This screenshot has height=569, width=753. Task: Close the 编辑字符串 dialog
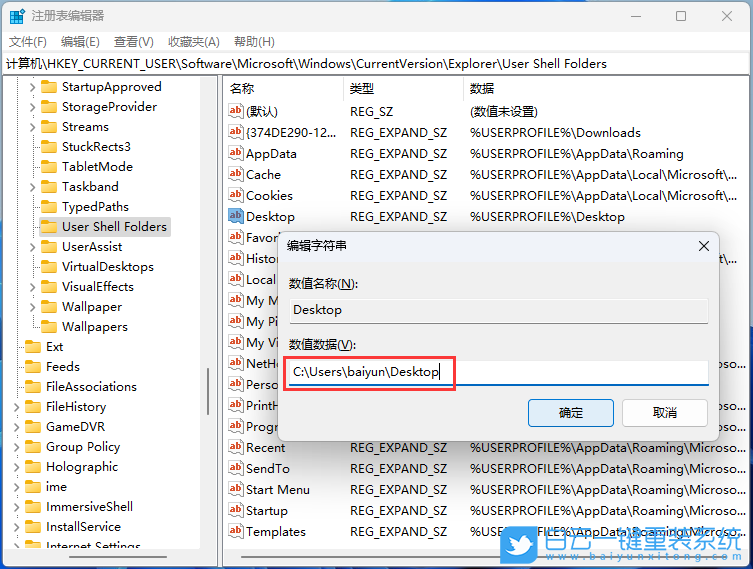704,246
